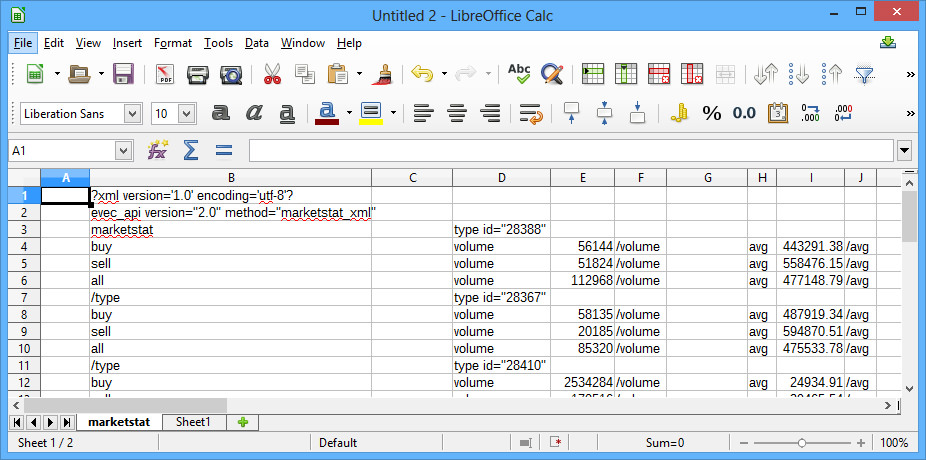
Task: Open the Edit menu
Action: coord(54,43)
